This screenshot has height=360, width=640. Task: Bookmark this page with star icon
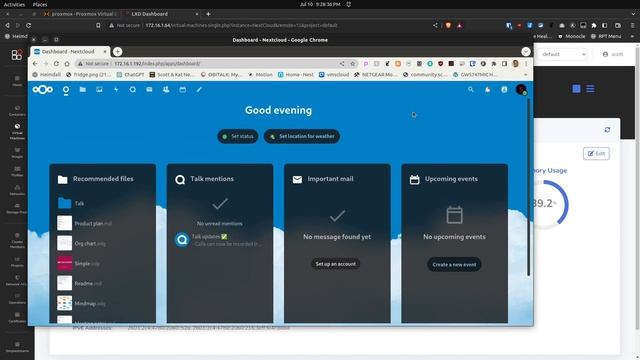(x=353, y=64)
